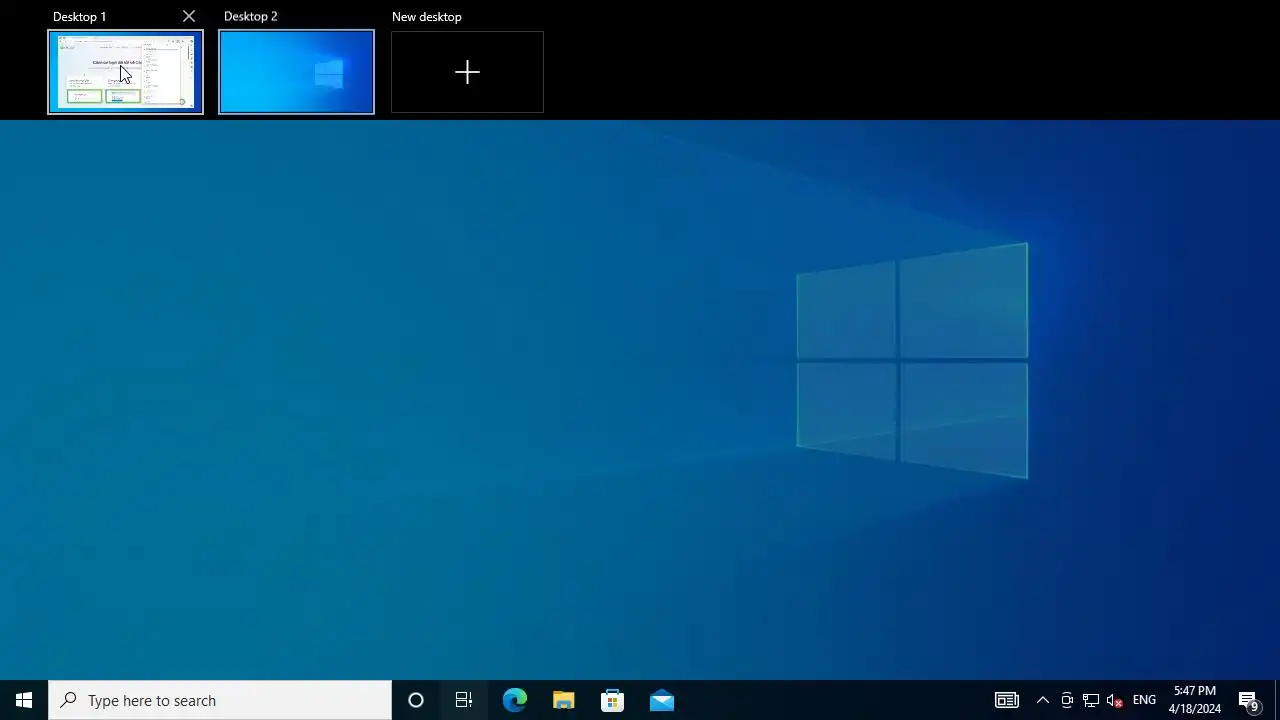Change ENG input language indicator
The image size is (1280, 720).
[x=1144, y=700]
